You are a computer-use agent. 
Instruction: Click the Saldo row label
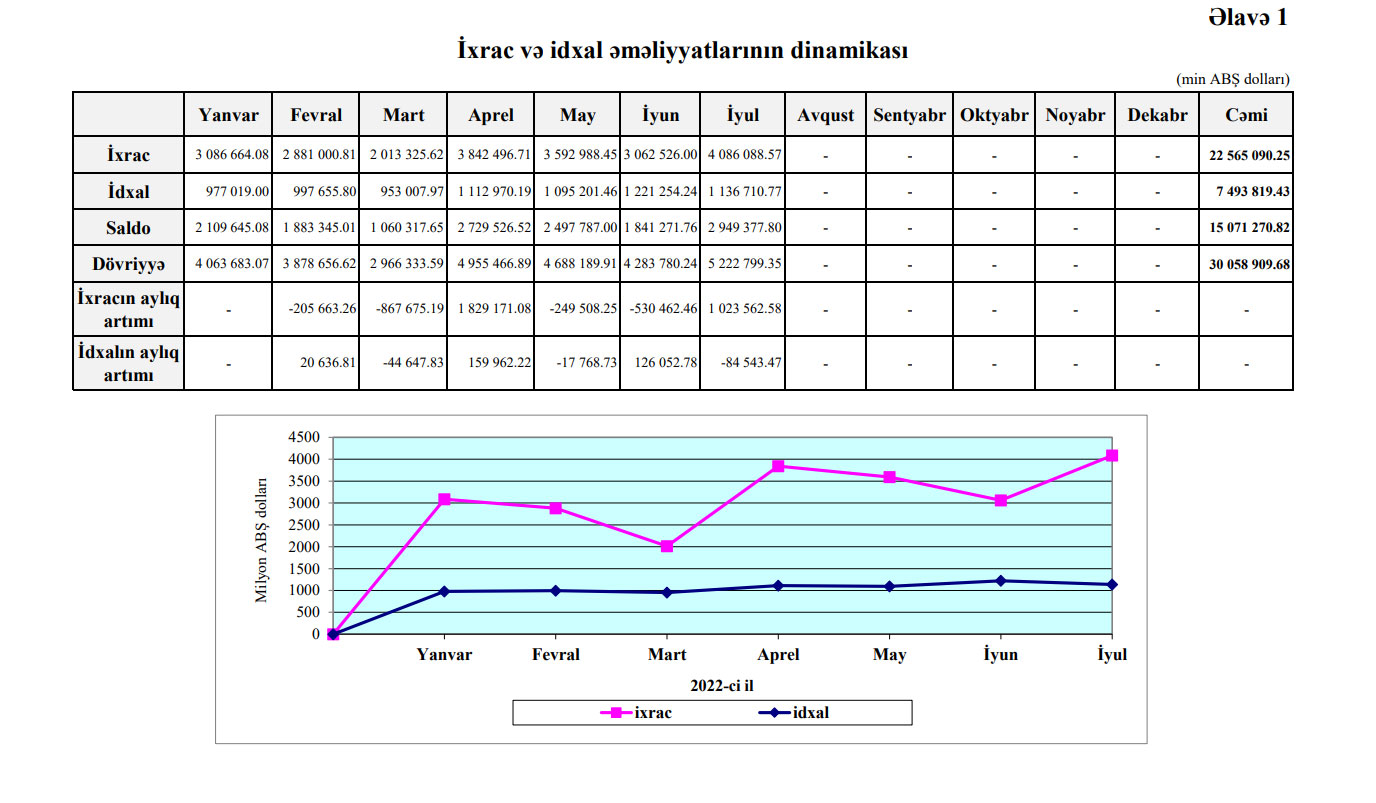[128, 228]
